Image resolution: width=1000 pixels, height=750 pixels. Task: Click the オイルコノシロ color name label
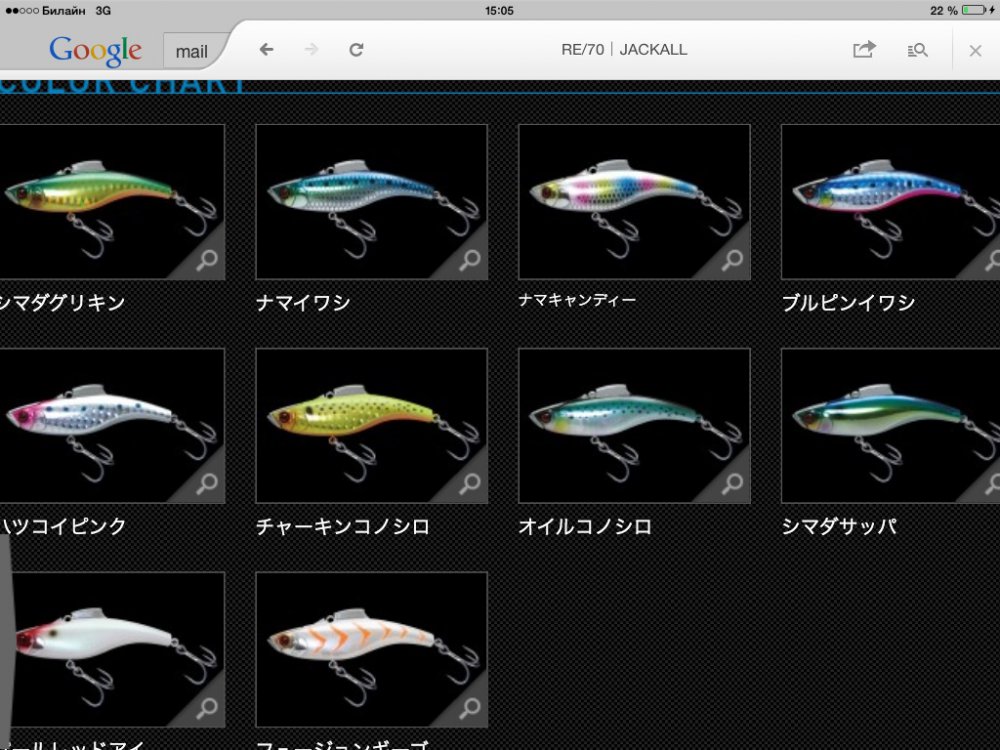pos(585,526)
